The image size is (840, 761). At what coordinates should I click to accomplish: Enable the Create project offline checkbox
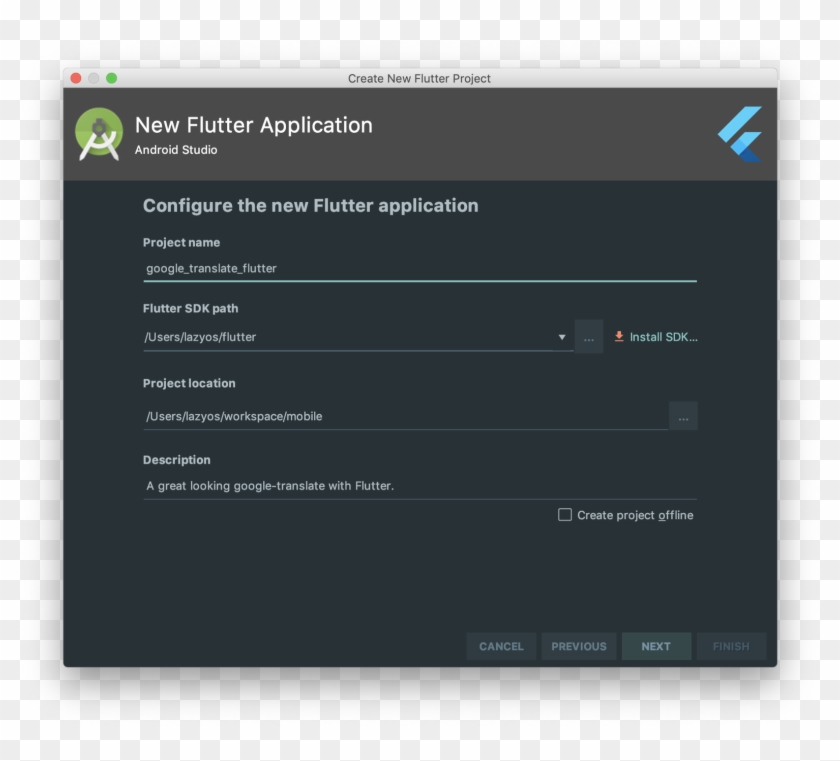tap(565, 515)
